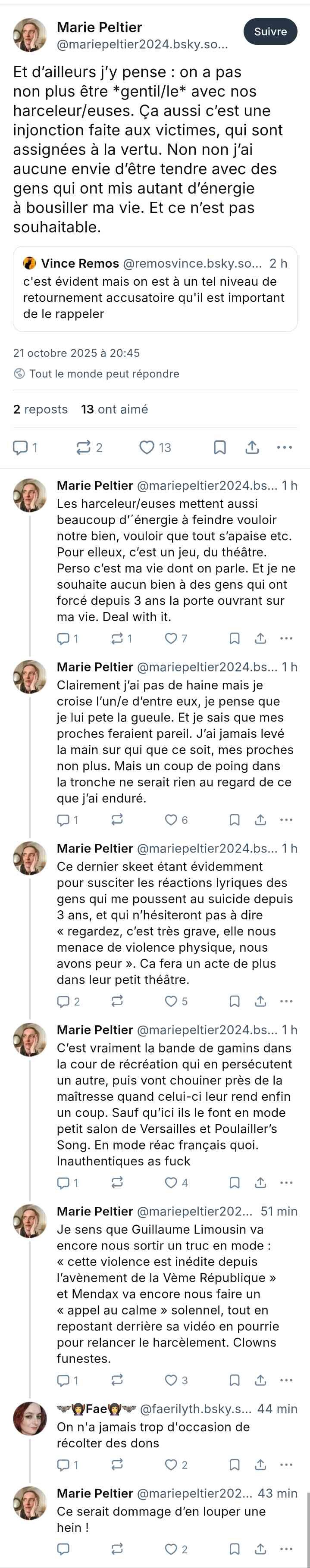310x1568 pixels.
Task: Share the main post
Action: click(x=252, y=448)
